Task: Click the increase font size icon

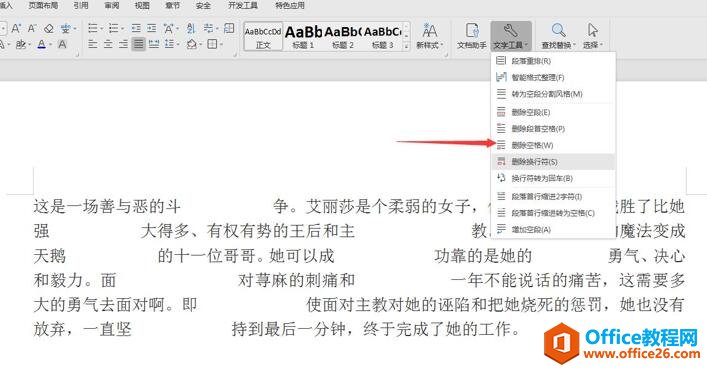Action: 16,29
